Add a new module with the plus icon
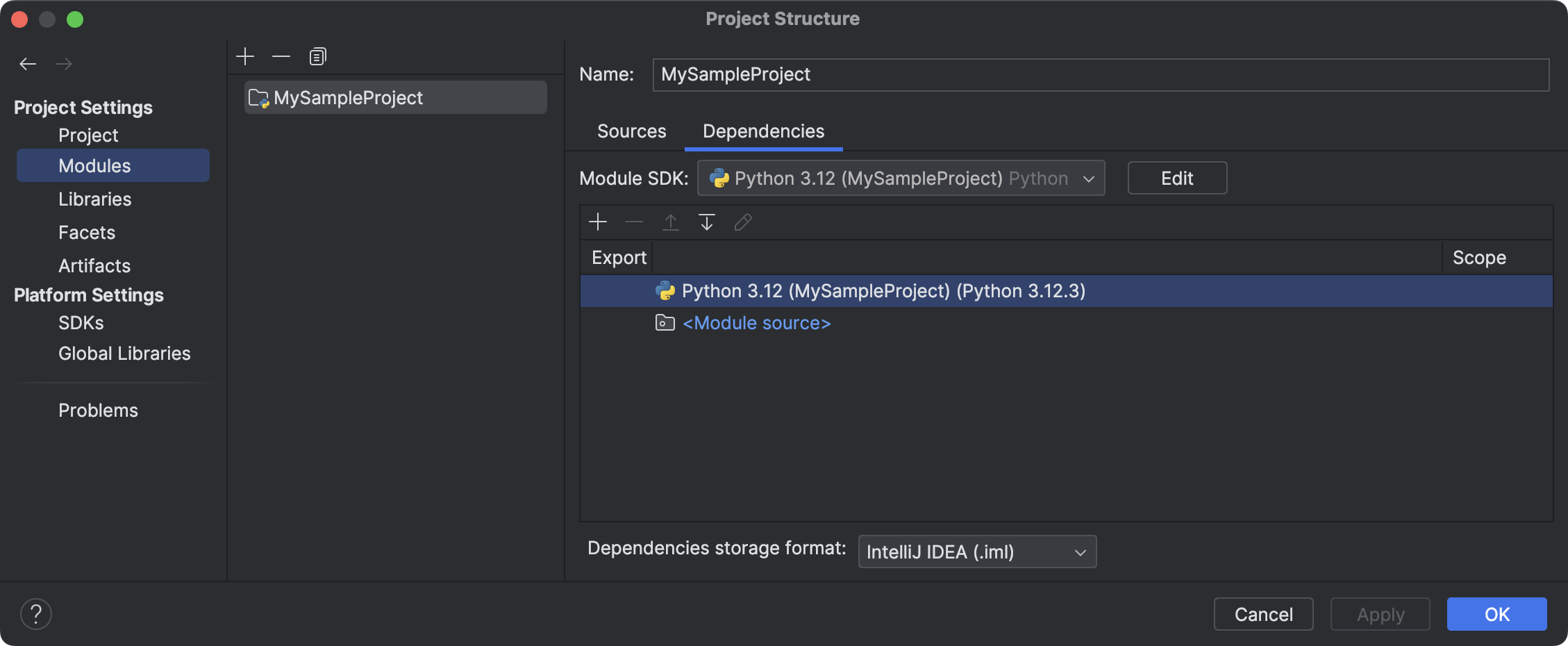This screenshot has height=646, width=1568. point(245,56)
